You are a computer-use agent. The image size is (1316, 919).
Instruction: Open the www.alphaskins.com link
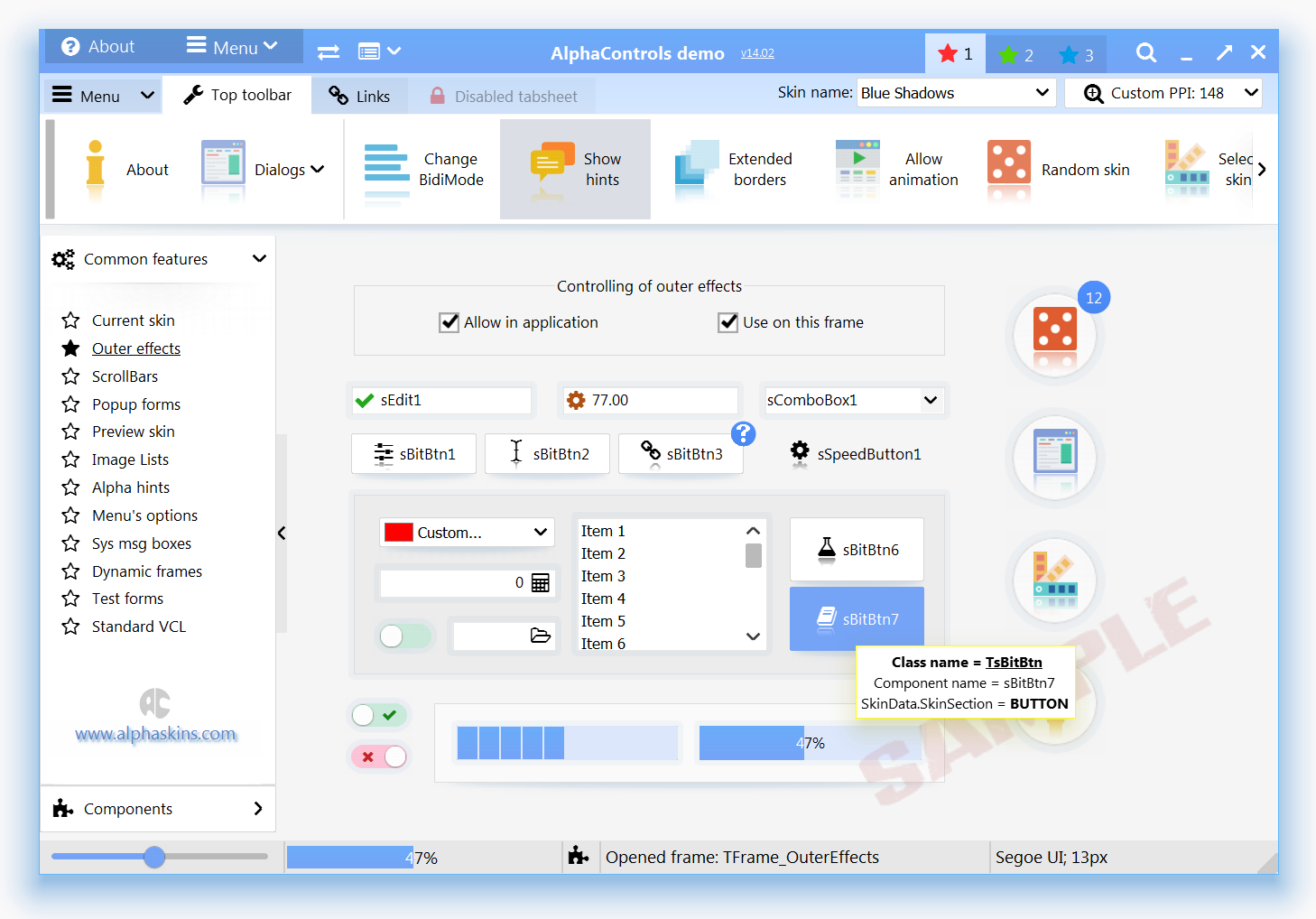(x=155, y=734)
